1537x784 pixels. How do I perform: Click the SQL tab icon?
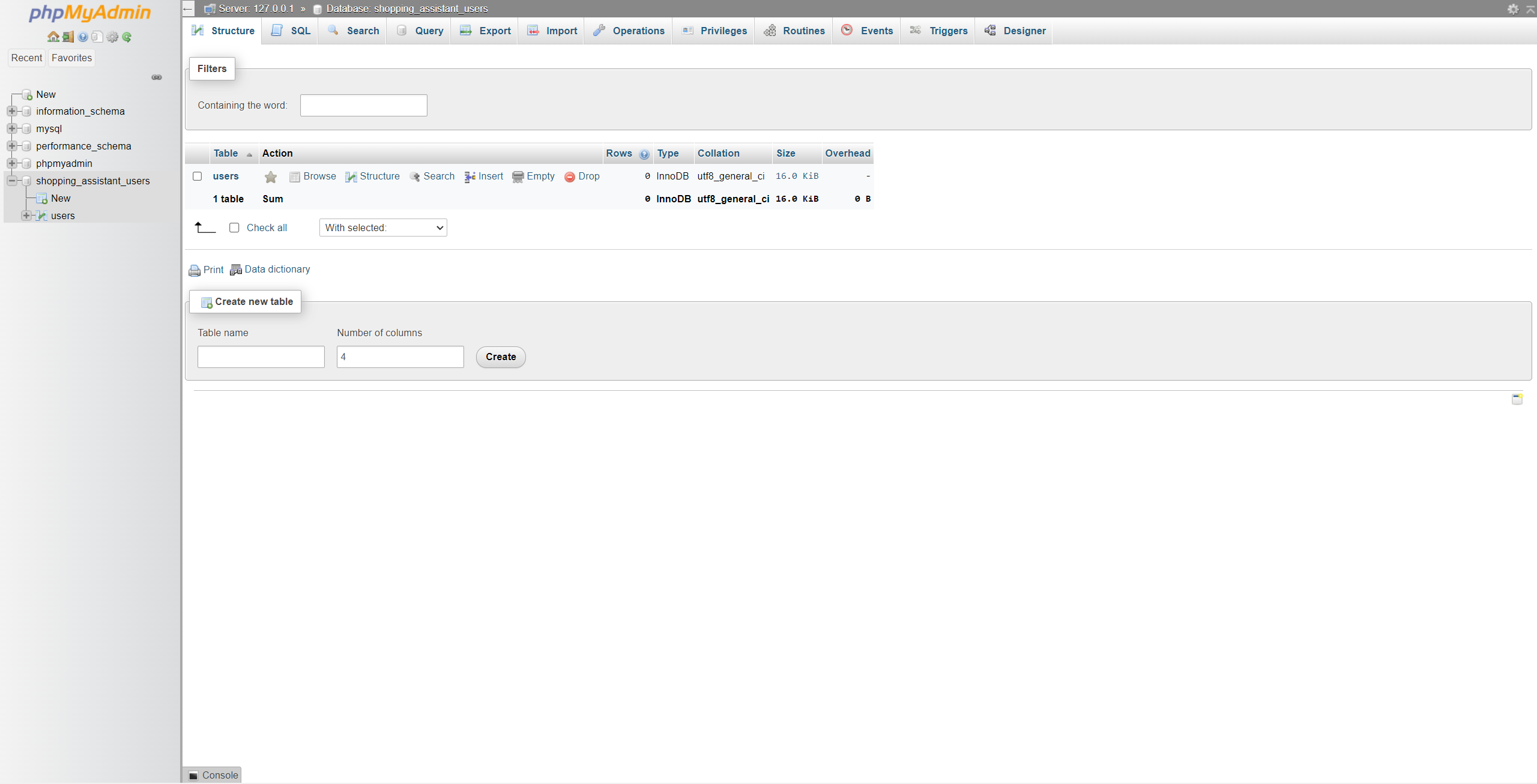coord(278,31)
